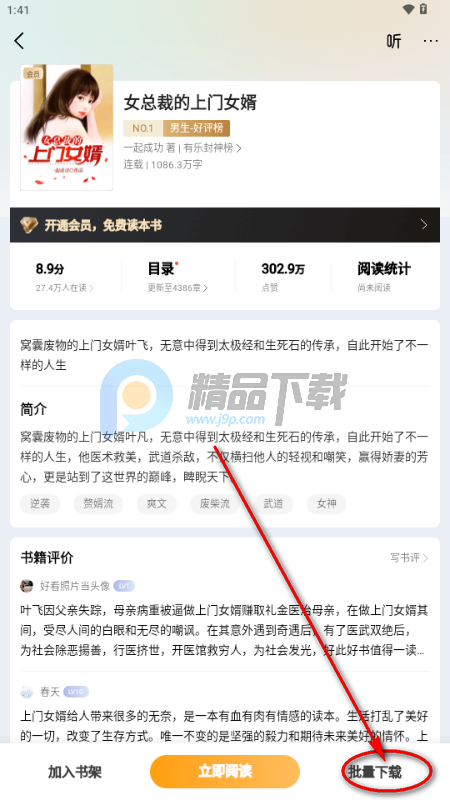Screen dimensions: 450x800
Task: Tap the gold diamond membership icon
Action: coord(29,224)
